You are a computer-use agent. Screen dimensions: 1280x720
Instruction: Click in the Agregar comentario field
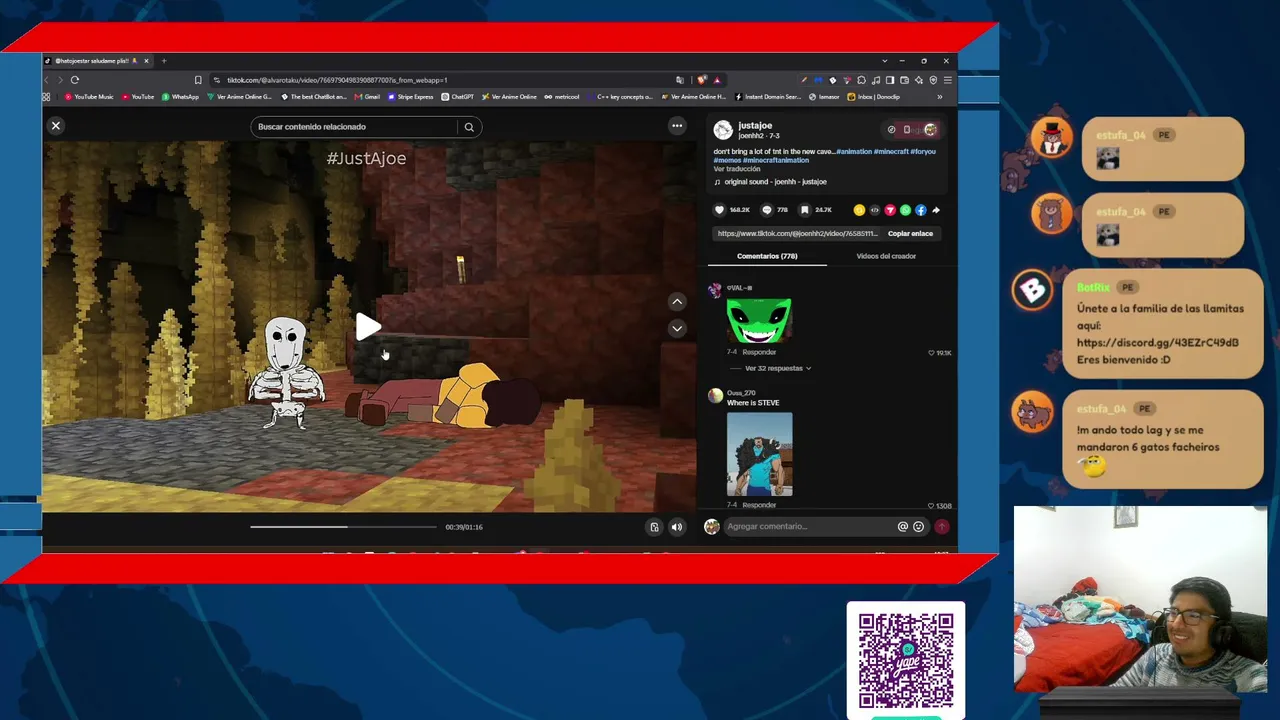(810, 527)
